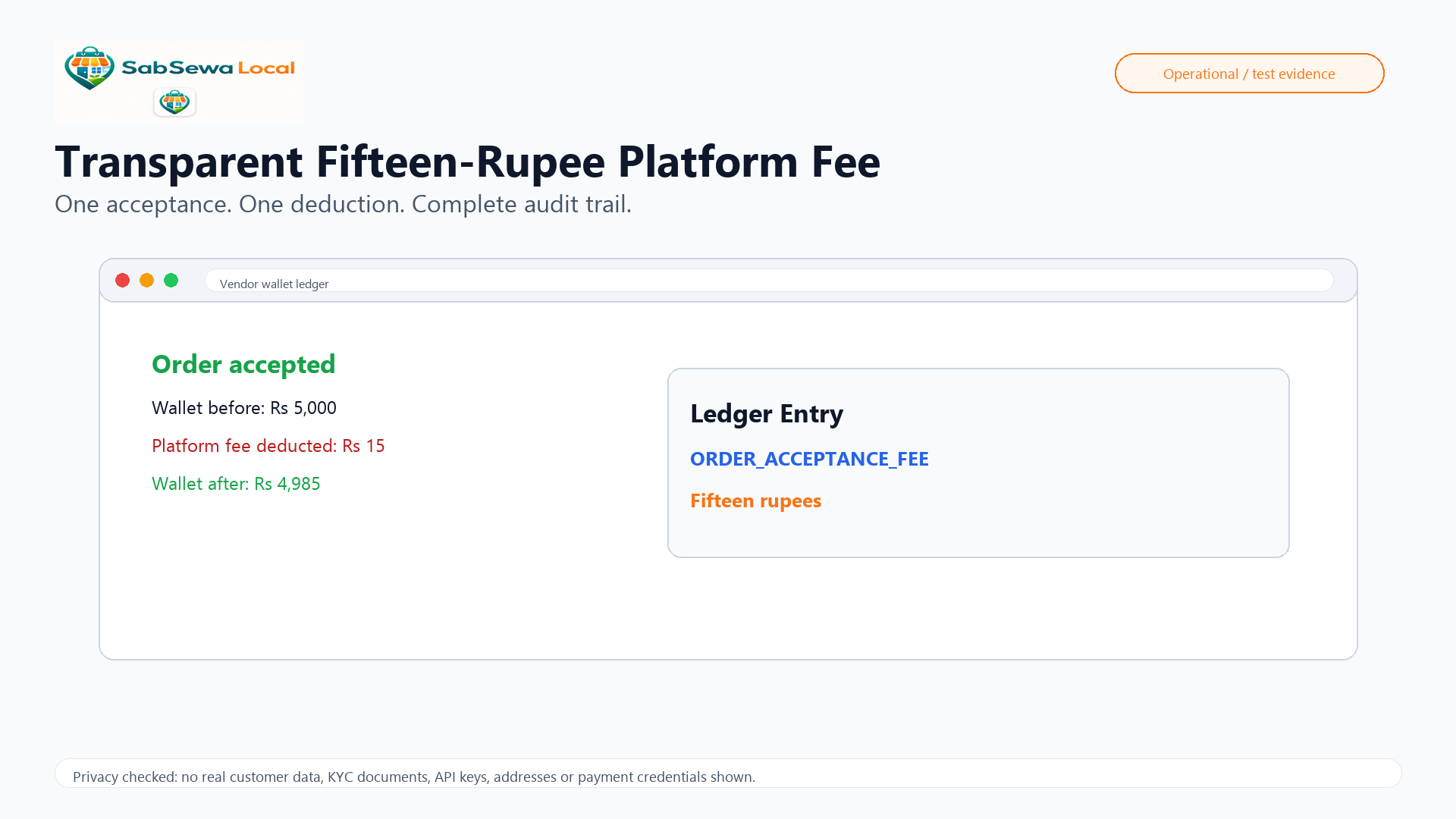This screenshot has height=819, width=1456.
Task: Focus the Vendor wallet ledger address bar
Action: coord(769,281)
